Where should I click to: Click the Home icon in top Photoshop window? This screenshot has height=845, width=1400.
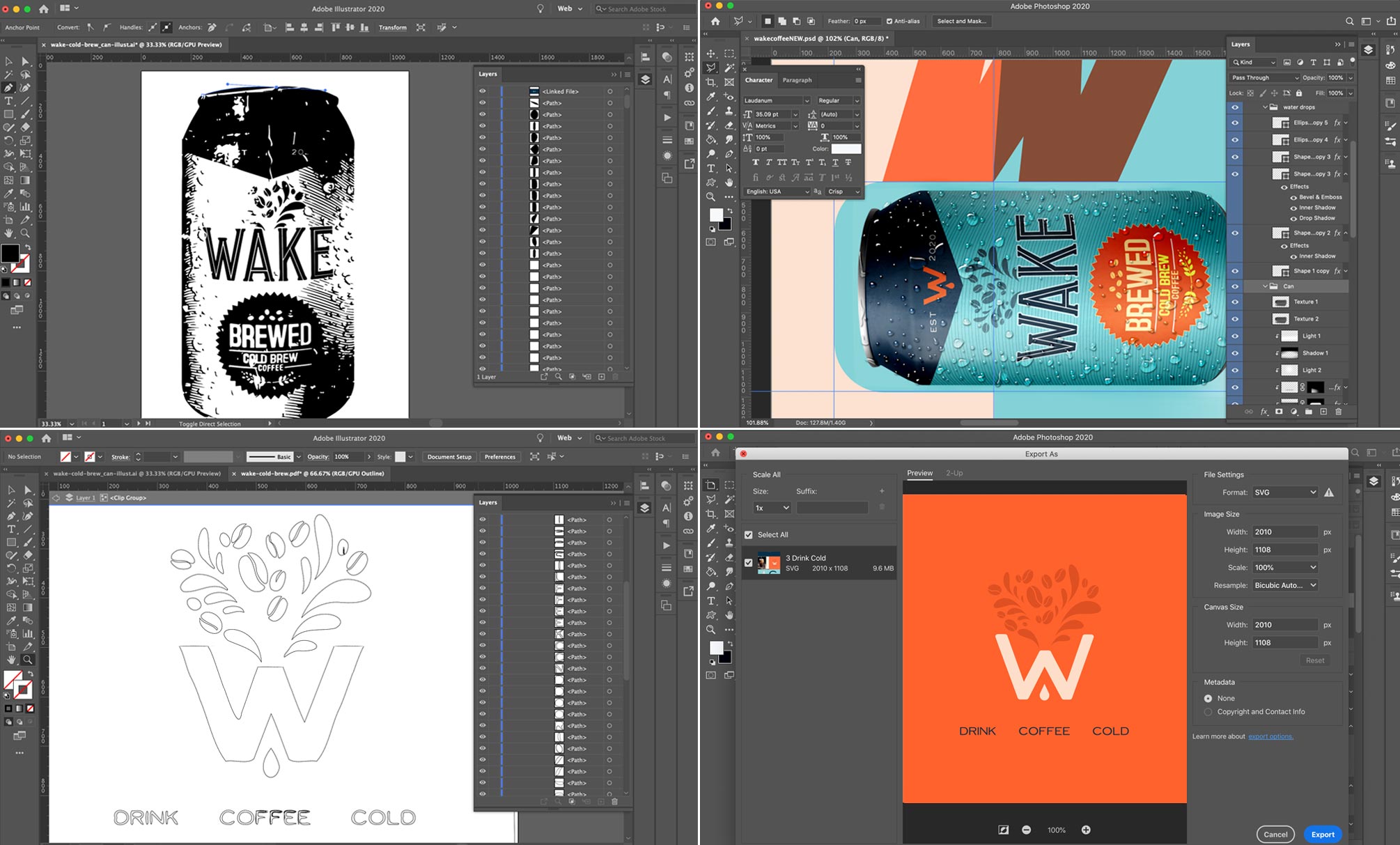(x=715, y=22)
